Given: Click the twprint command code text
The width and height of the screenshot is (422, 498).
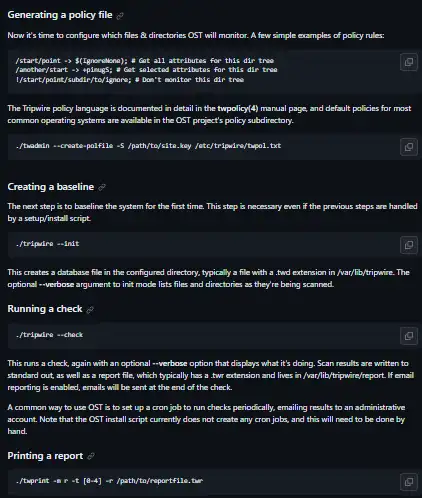Looking at the screenshot, I should [x=109, y=481].
